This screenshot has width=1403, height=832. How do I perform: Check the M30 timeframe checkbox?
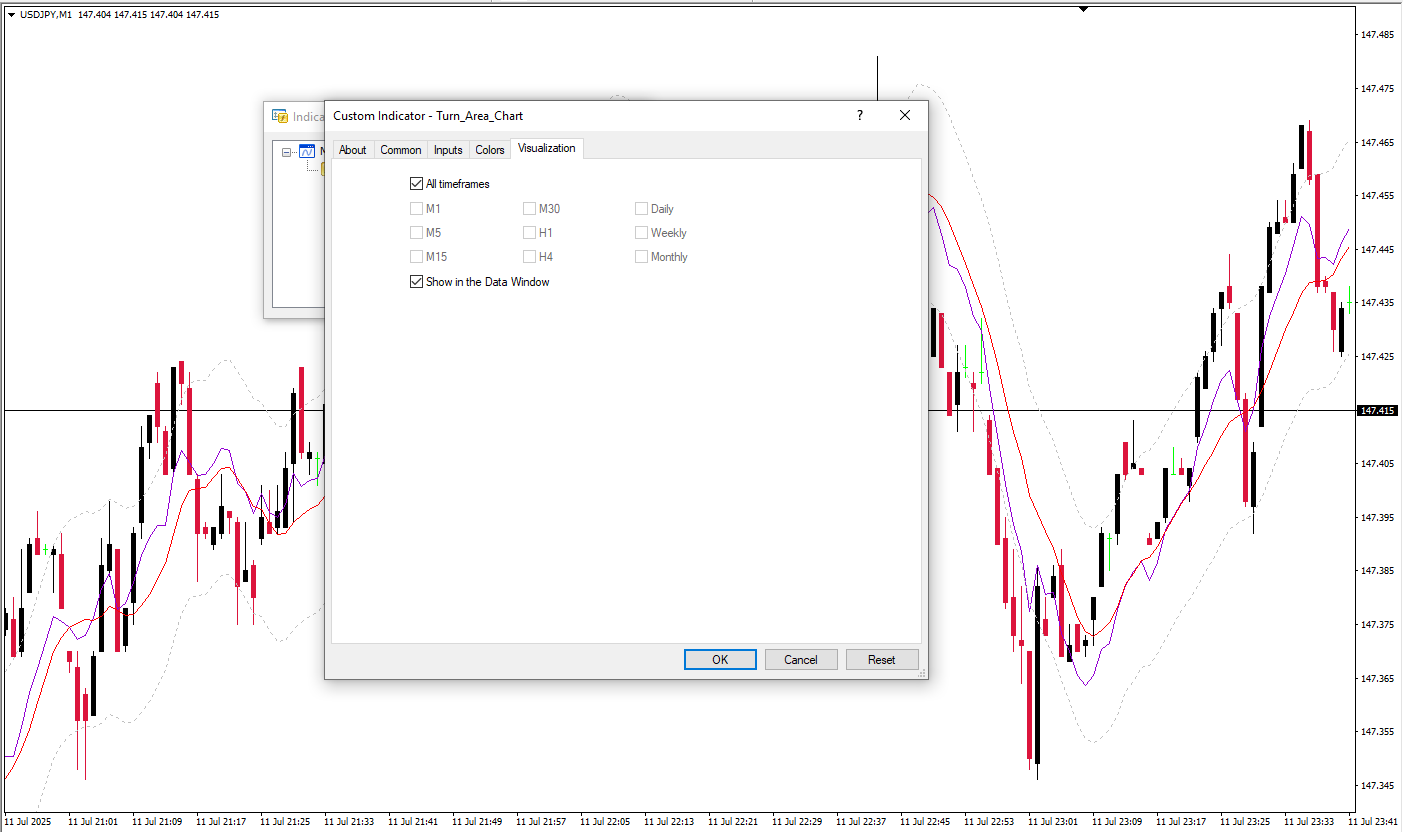point(529,209)
